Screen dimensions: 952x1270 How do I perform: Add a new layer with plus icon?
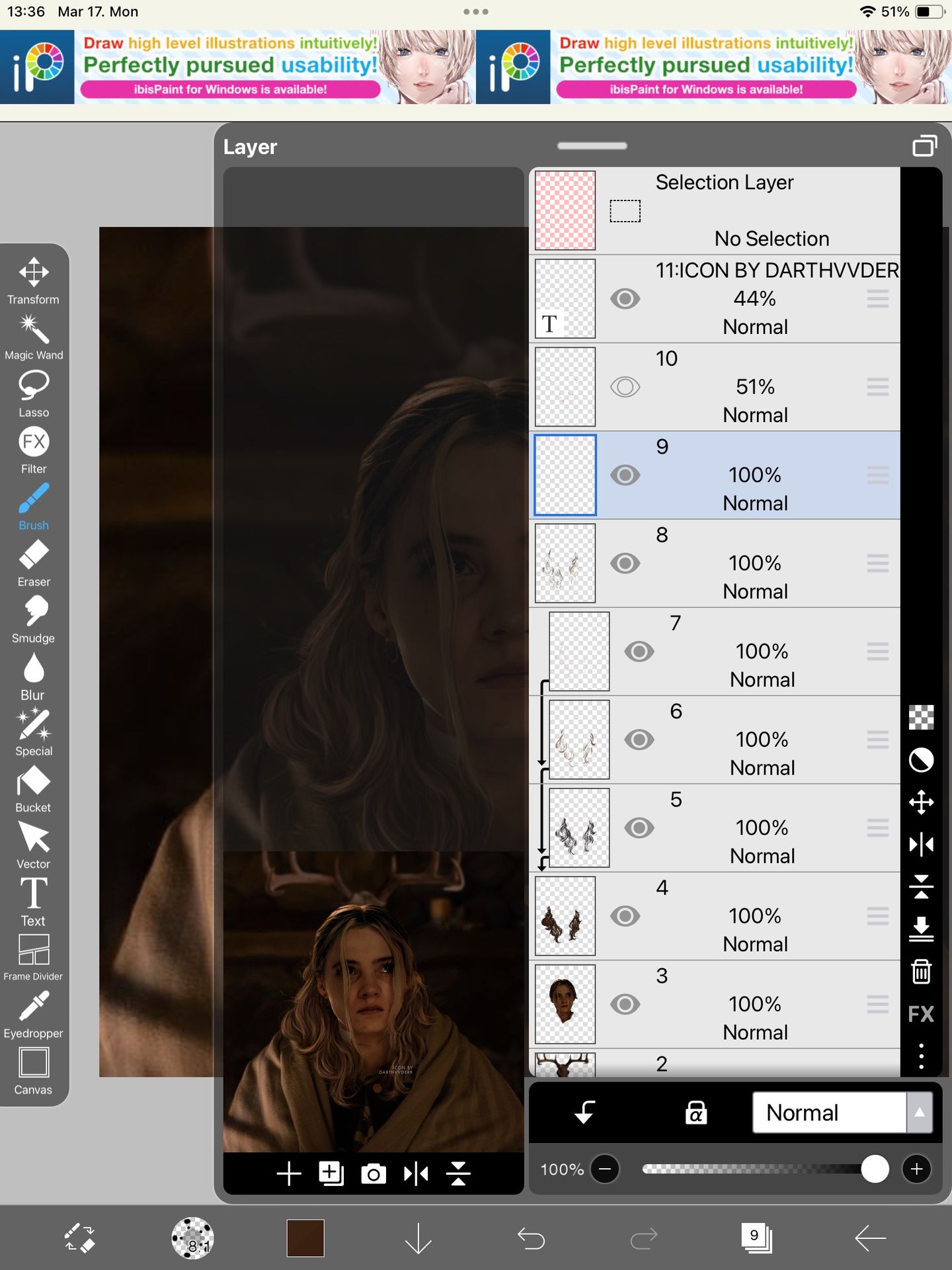[x=289, y=1174]
